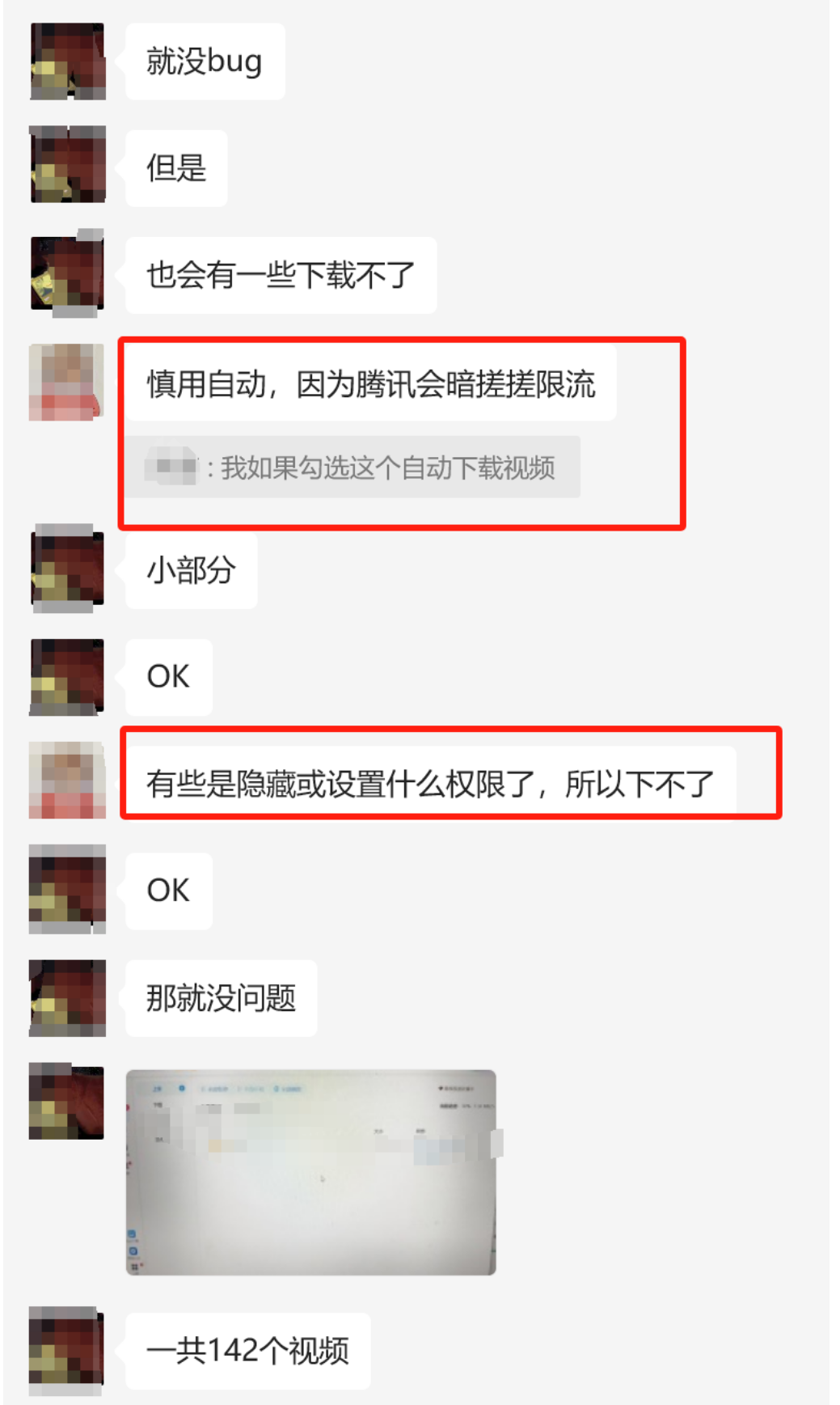Select the 就没bug message bubble
This screenshot has height=1405, width=840.
205,61
